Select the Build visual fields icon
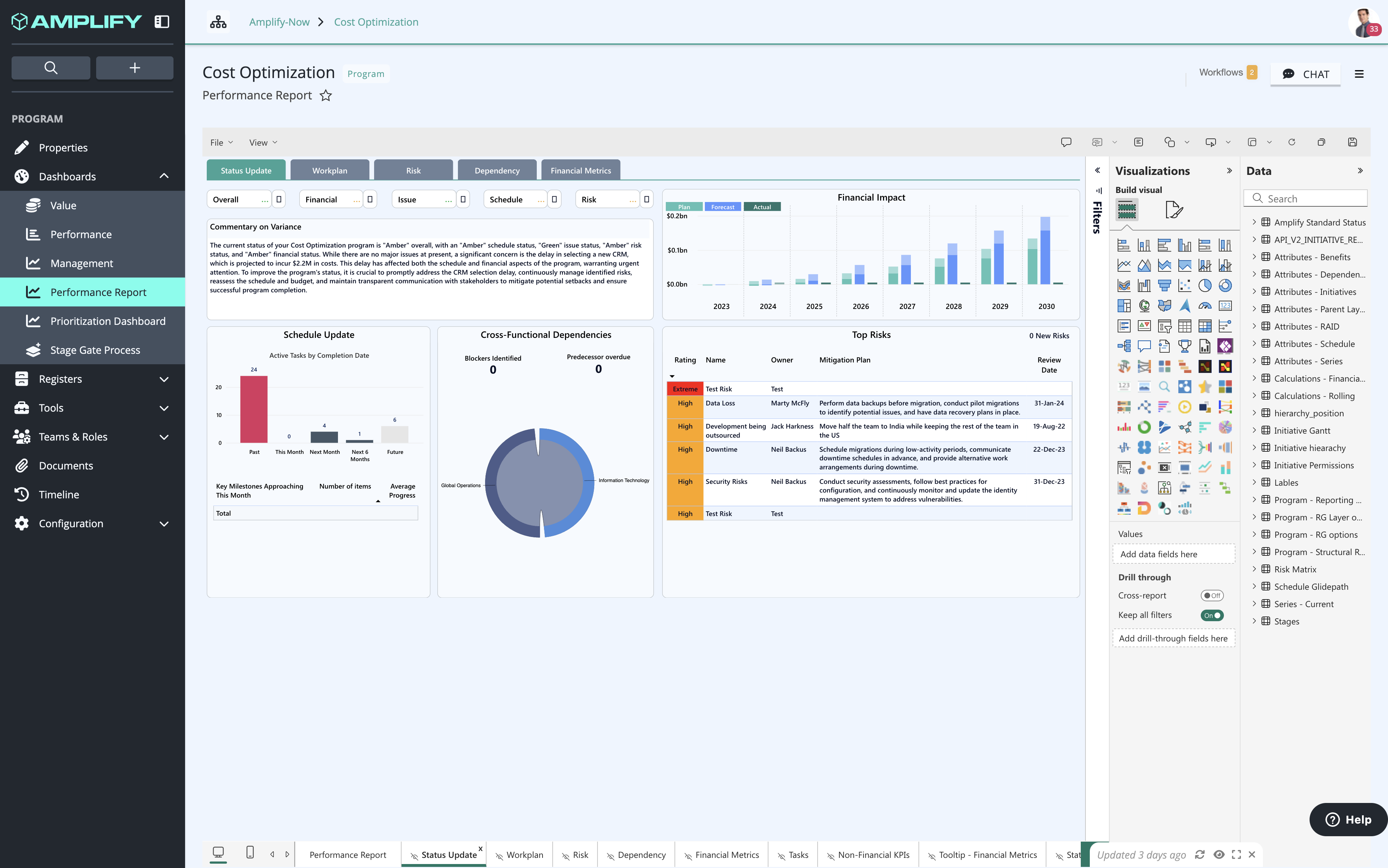This screenshot has width=1388, height=868. pos(1127,210)
